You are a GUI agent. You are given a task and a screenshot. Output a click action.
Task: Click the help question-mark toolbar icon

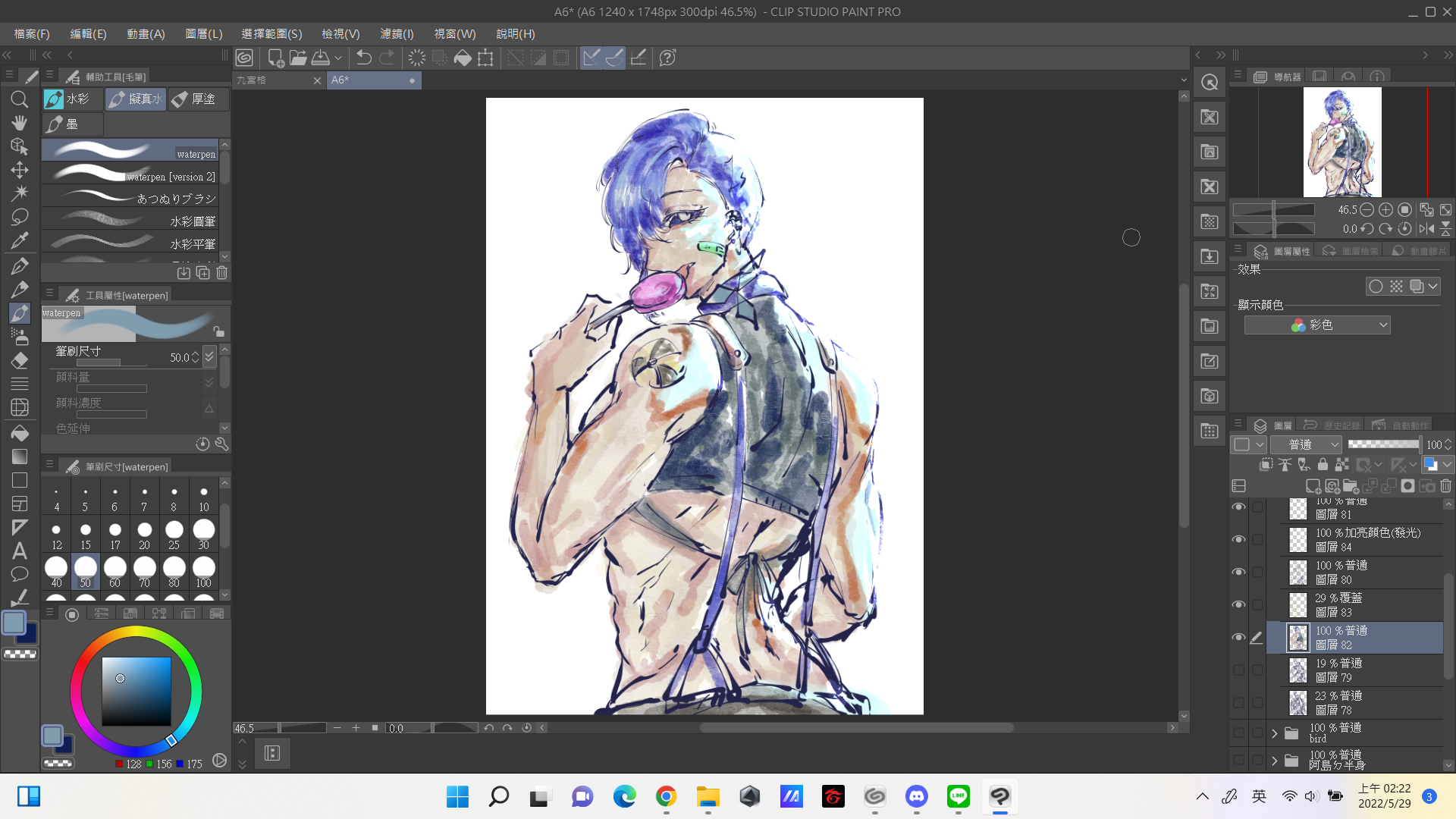pos(668,58)
